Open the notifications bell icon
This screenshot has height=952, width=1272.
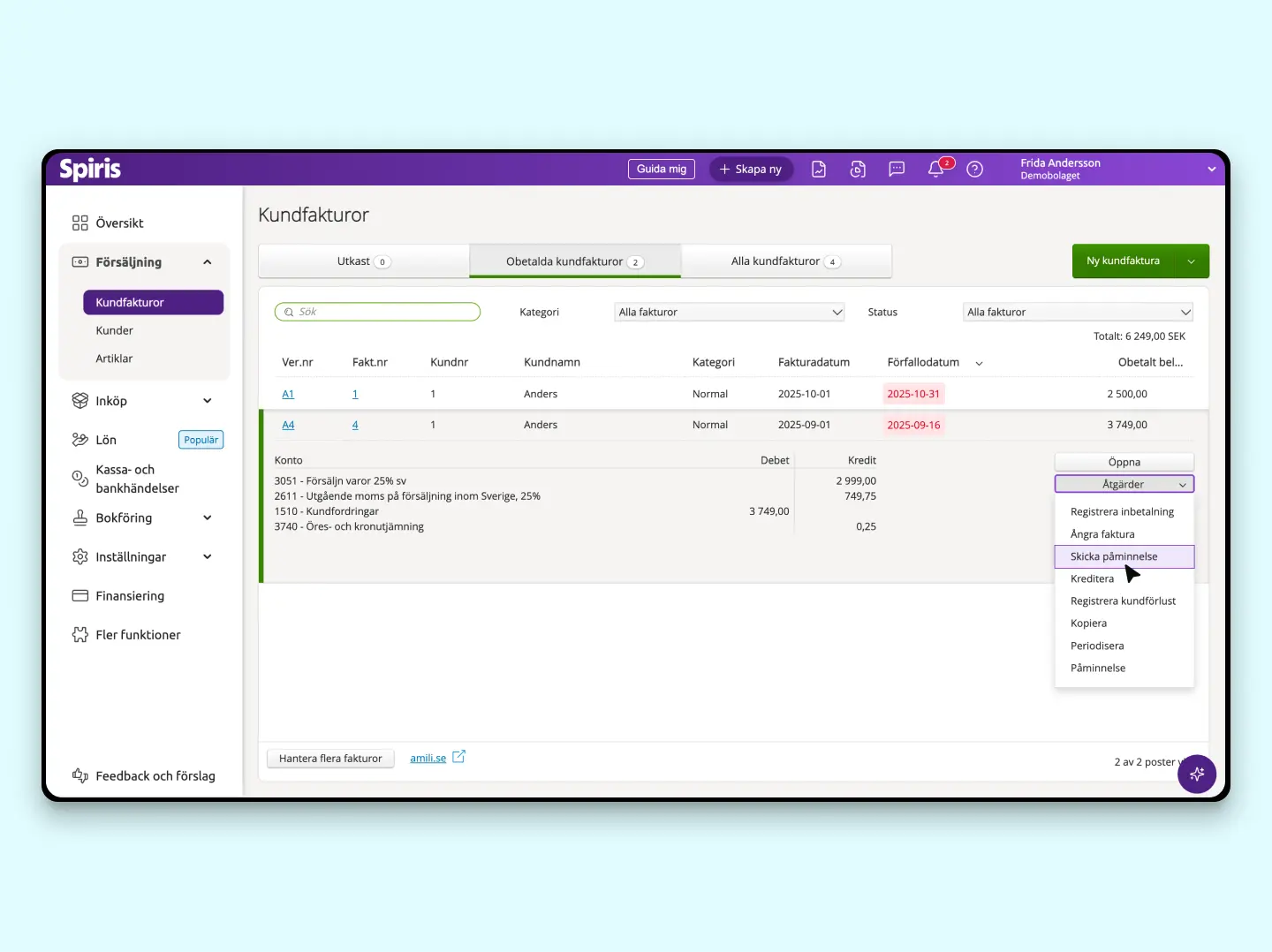point(936,170)
